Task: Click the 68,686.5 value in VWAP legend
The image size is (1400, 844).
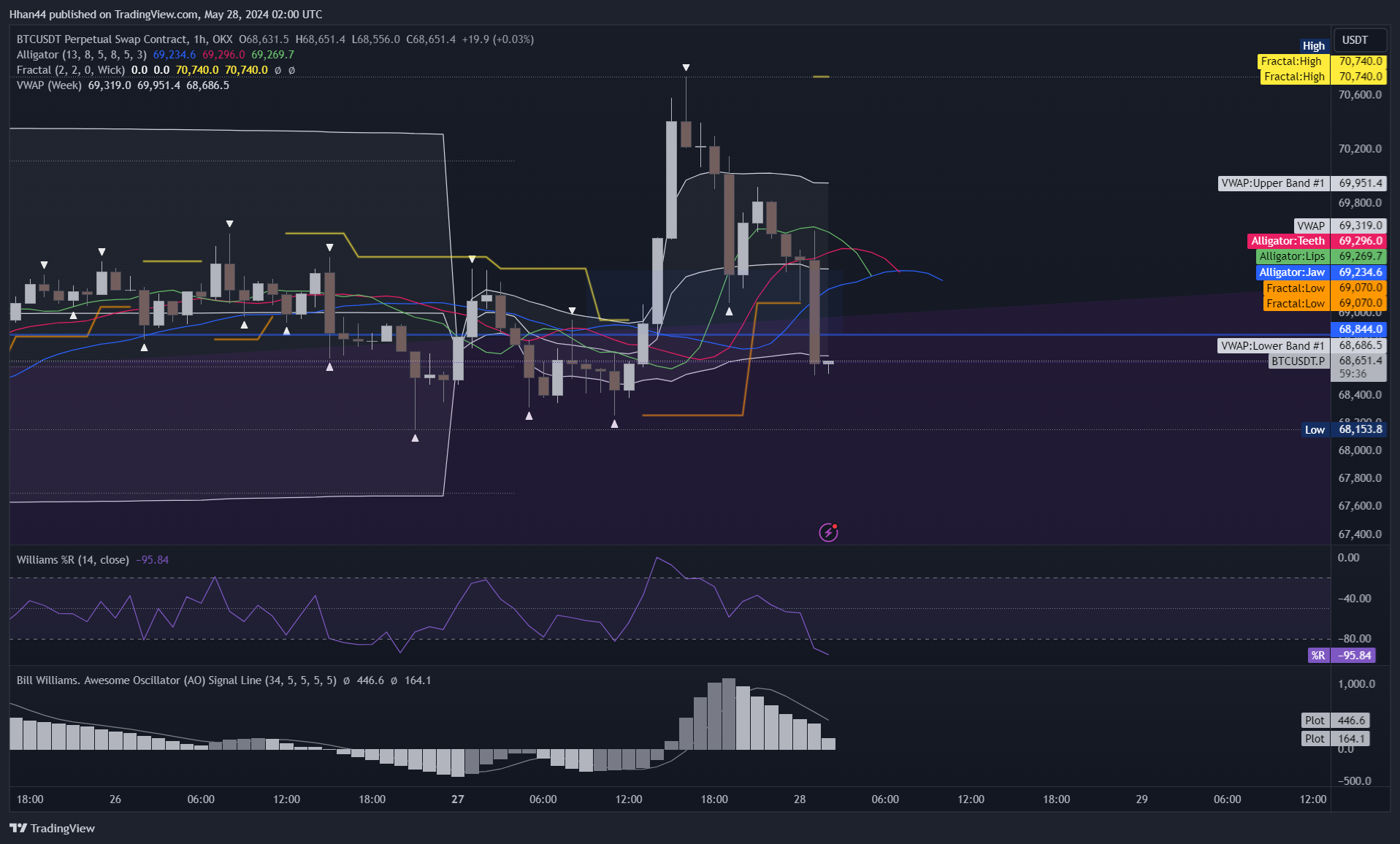Action: 207,85
